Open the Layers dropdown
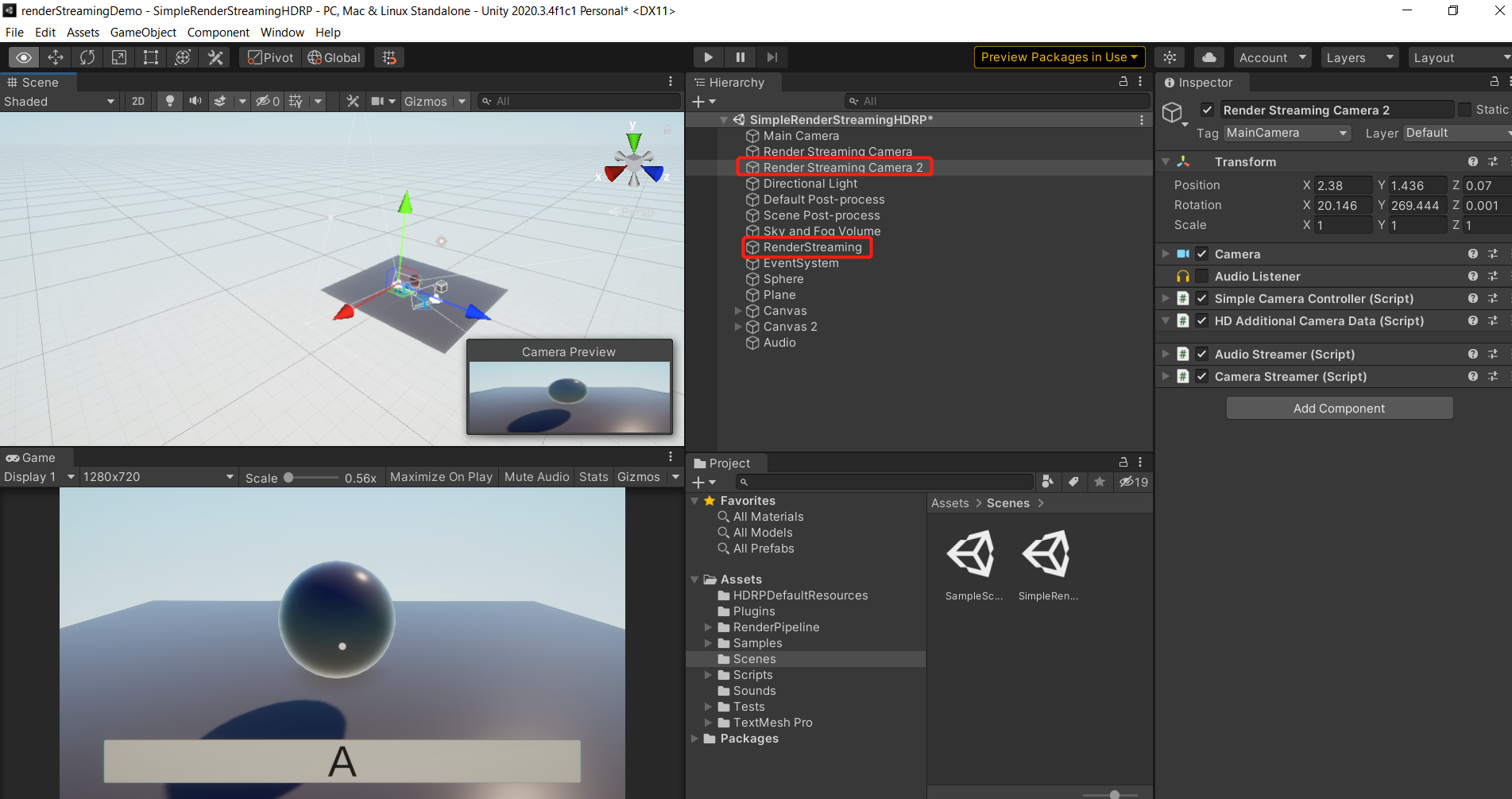 point(1359,57)
